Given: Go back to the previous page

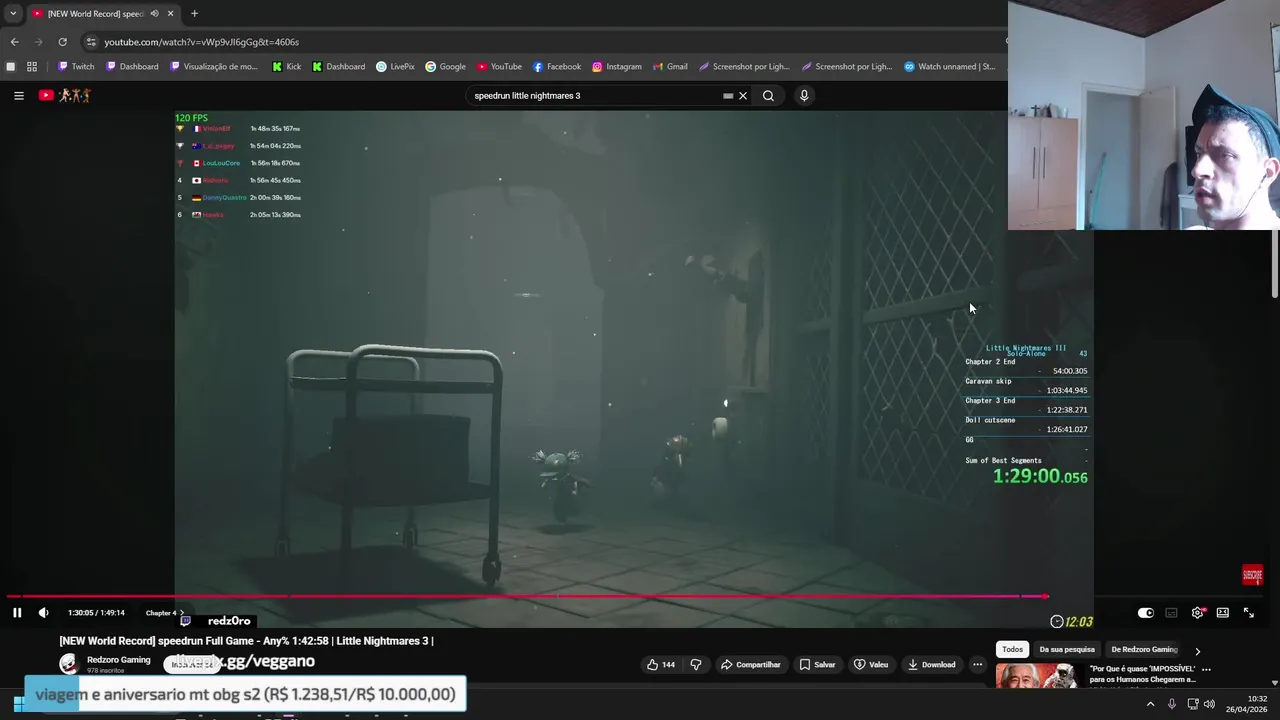Looking at the screenshot, I should pos(14,42).
